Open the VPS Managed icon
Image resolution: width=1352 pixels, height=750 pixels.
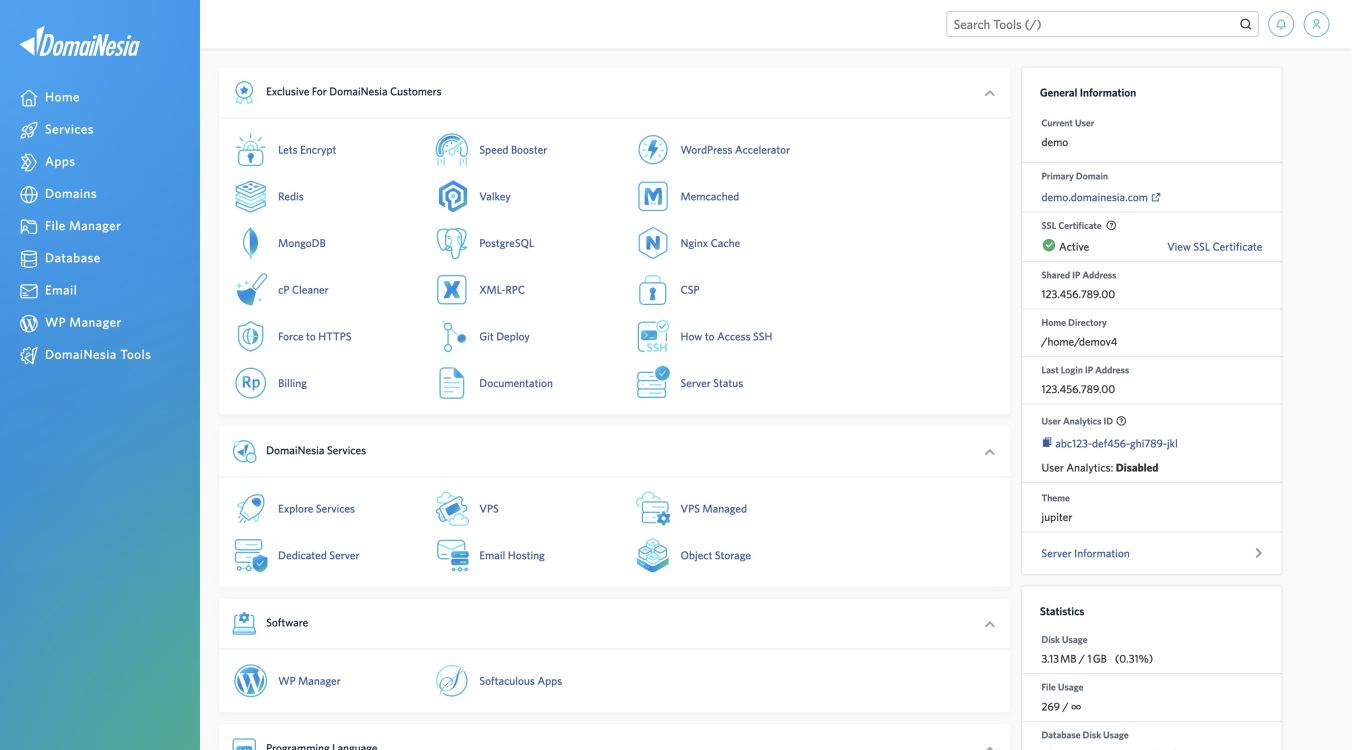[x=653, y=509]
